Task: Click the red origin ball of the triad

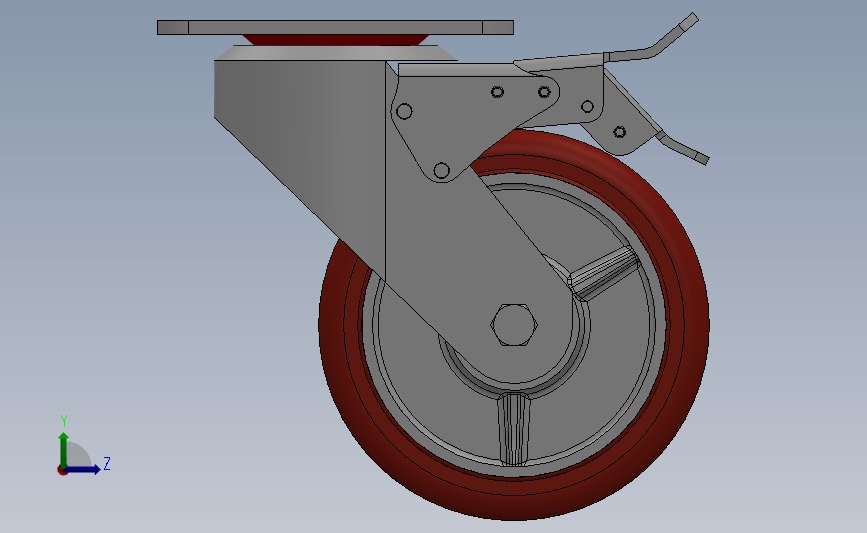Action: pyautogui.click(x=62, y=471)
